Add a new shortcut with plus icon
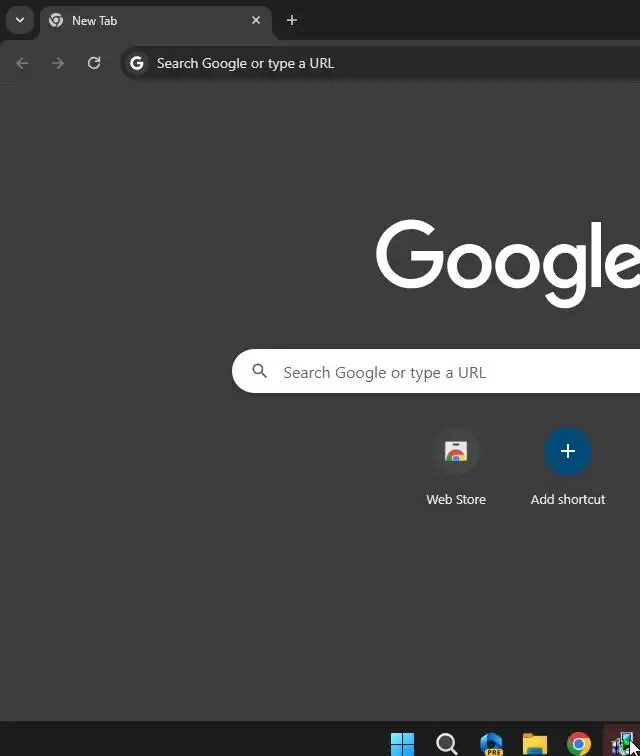The image size is (640, 756). [x=568, y=451]
